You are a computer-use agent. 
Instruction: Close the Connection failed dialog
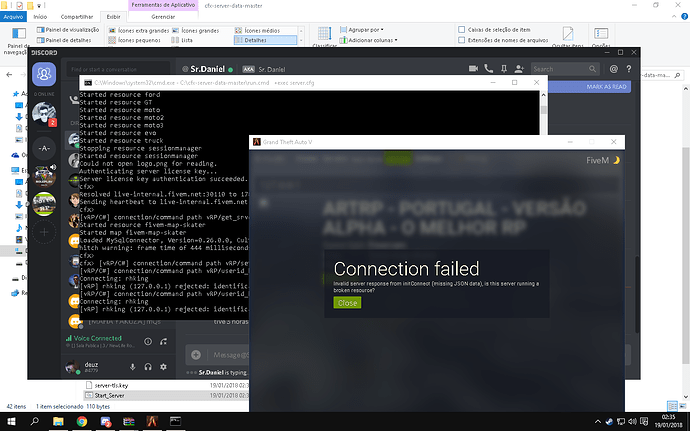[347, 303]
